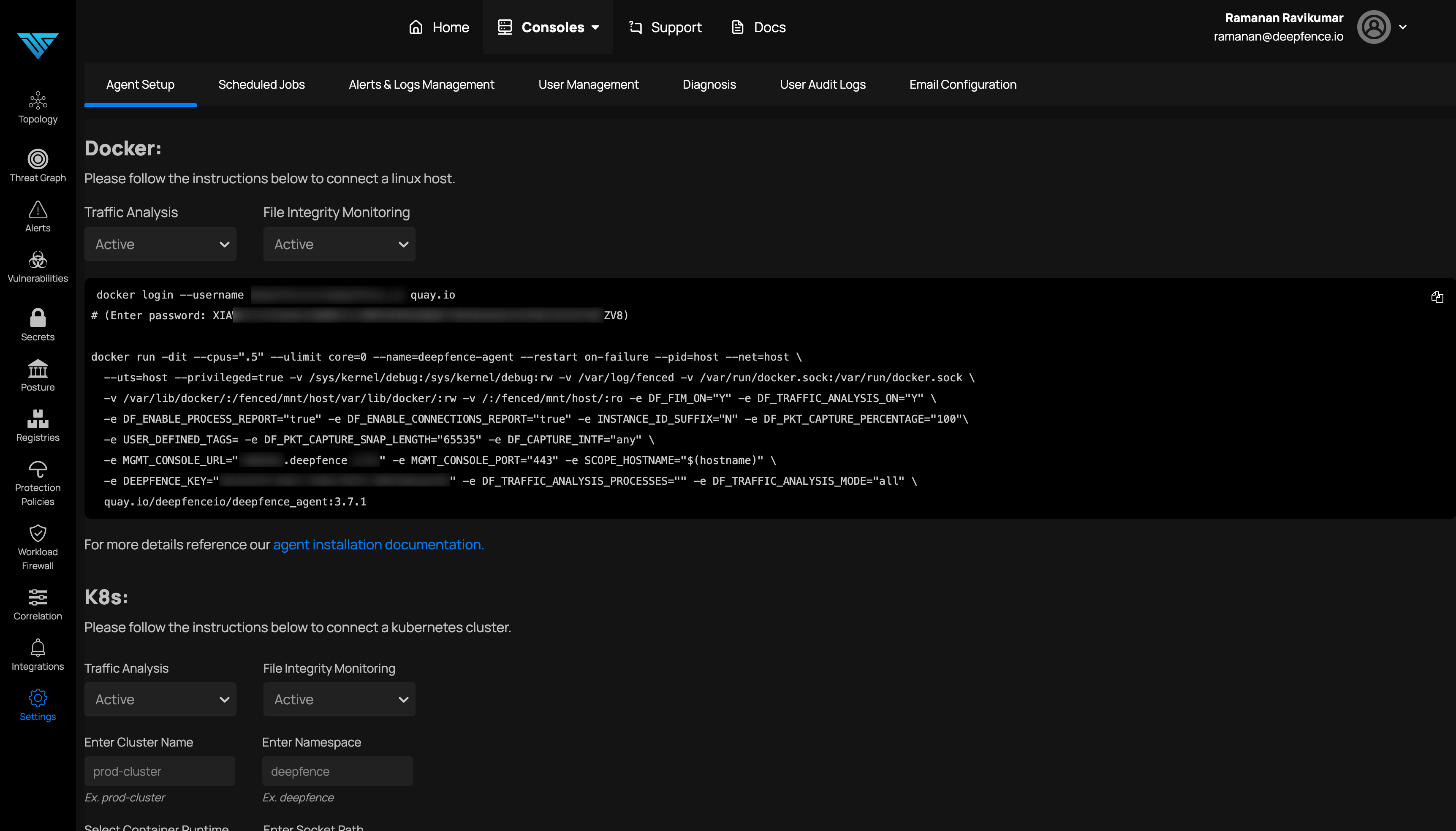This screenshot has width=1456, height=831.
Task: Click the Ramanan Ravikumar user name
Action: click(x=1284, y=18)
